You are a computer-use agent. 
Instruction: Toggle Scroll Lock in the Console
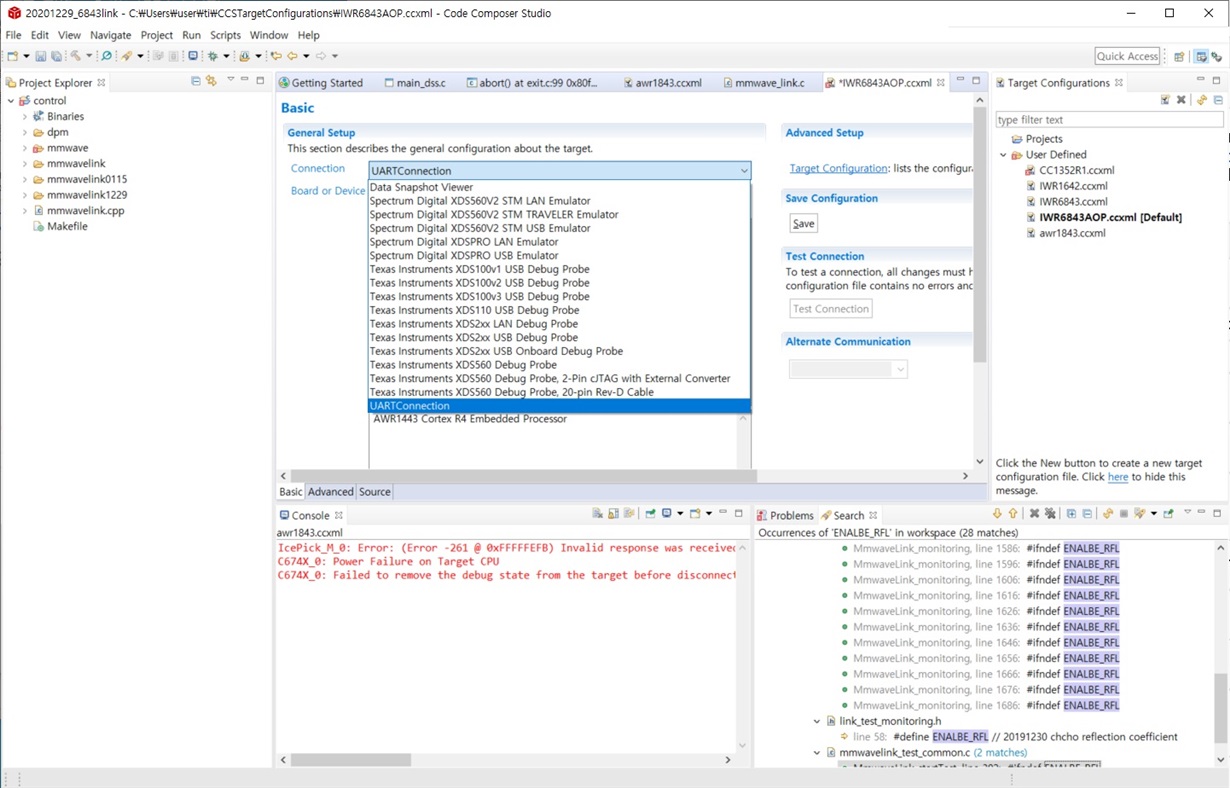click(614, 514)
